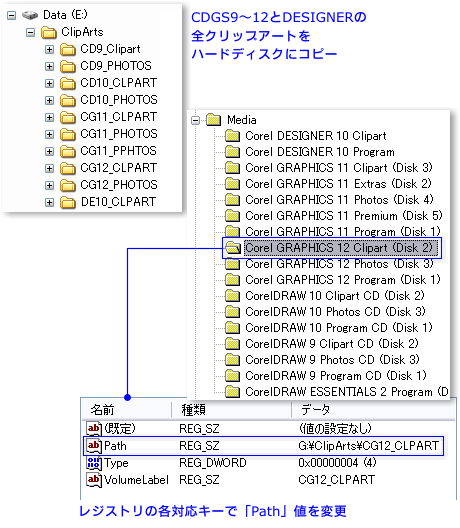This screenshot has height=528, width=460.
Task: Click the Path string value icon
Action: pos(94,446)
